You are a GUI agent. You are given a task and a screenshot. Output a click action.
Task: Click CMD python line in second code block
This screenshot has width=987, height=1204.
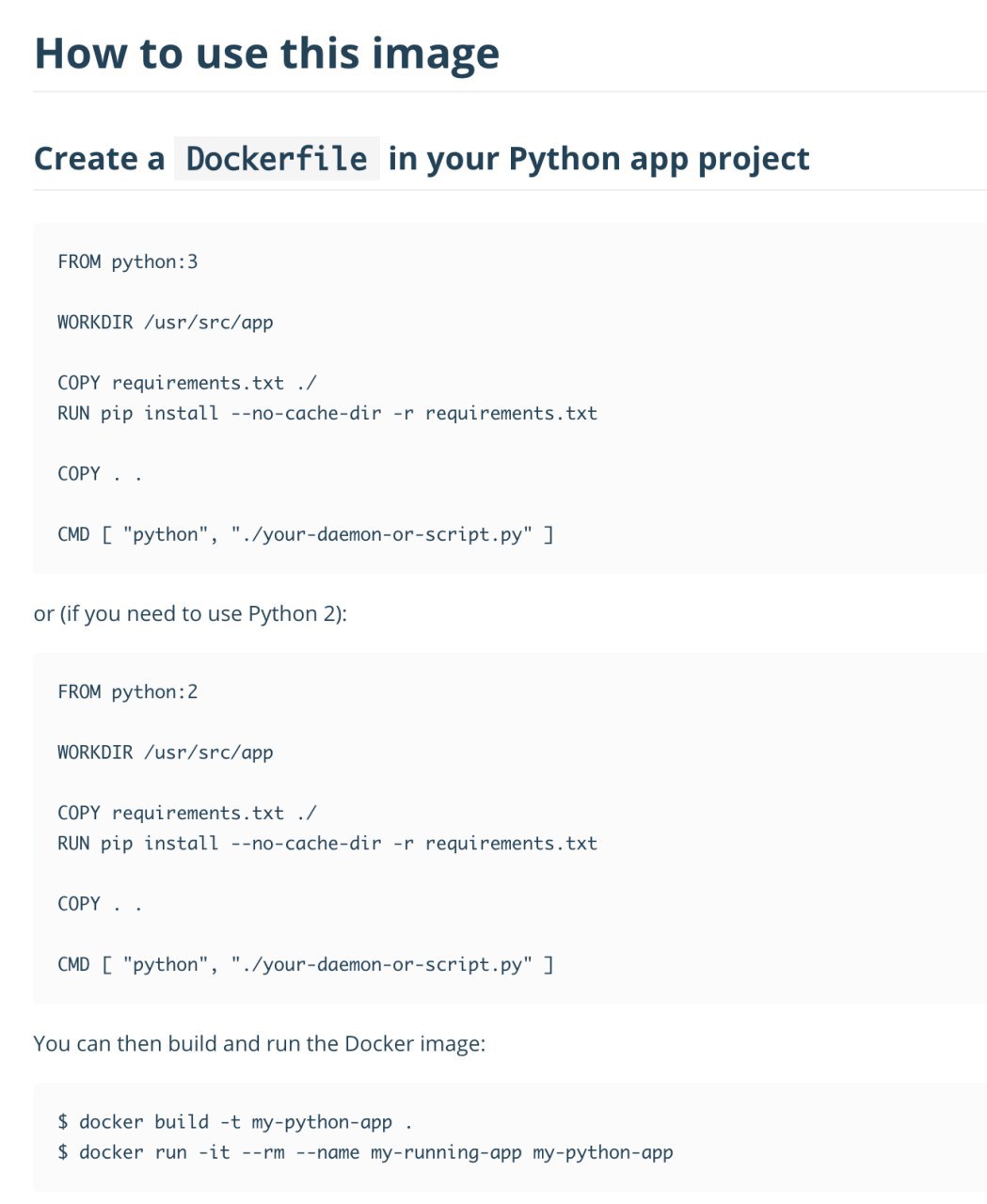(306, 964)
